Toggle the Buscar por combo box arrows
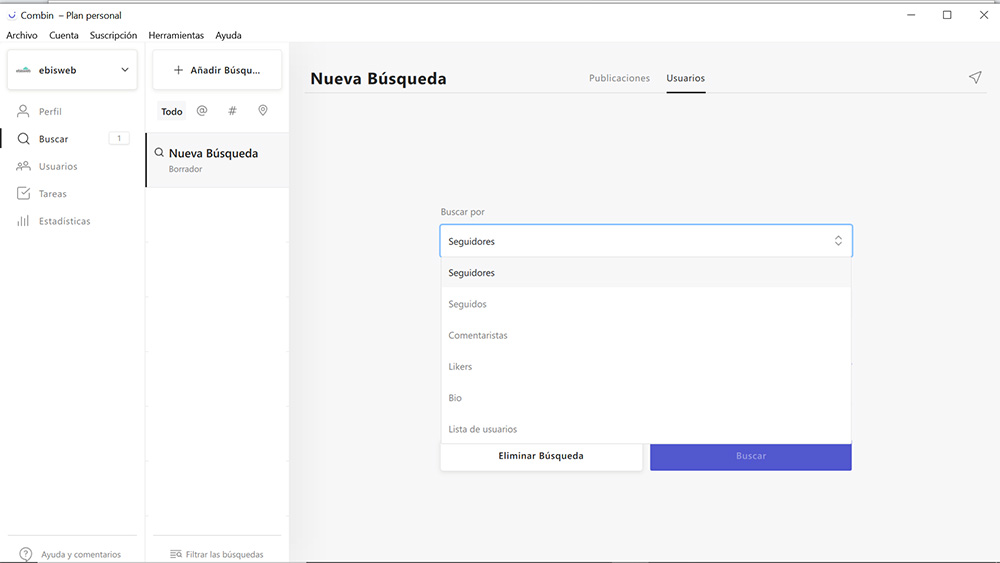 click(838, 241)
